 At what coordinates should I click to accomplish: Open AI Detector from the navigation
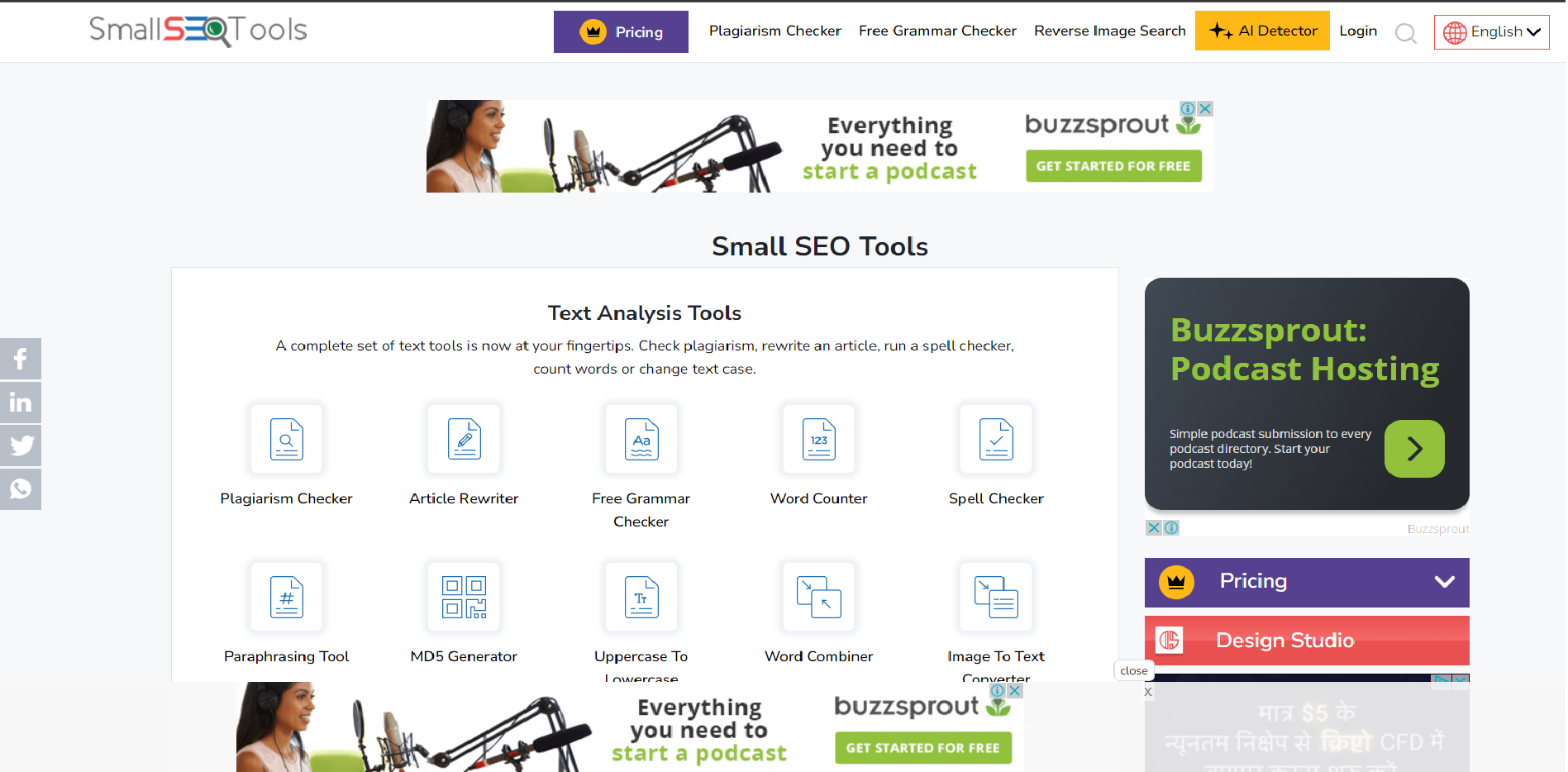pyautogui.click(x=1262, y=31)
